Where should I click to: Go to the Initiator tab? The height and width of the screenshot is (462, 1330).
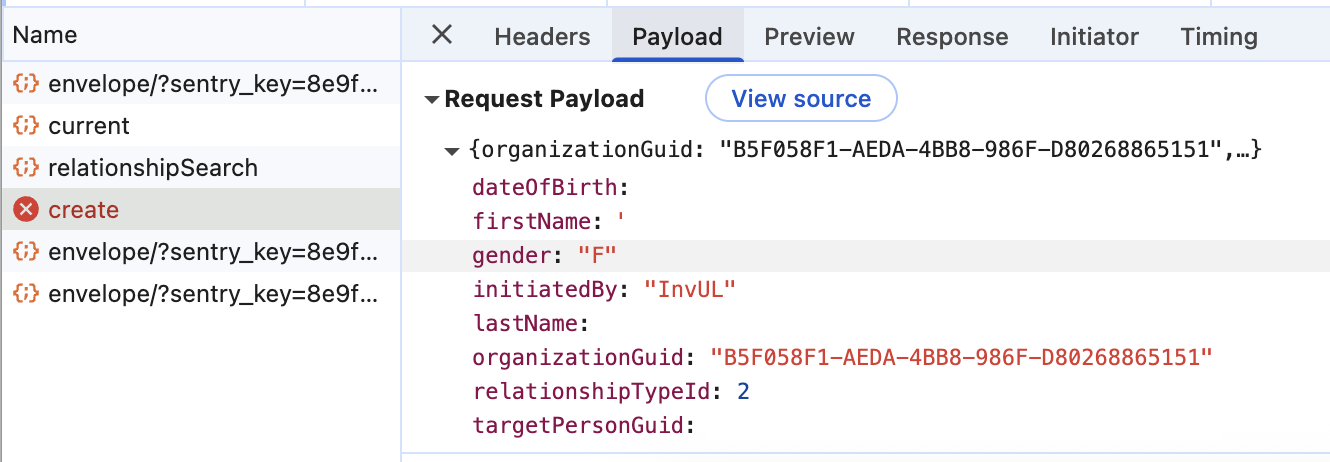click(x=1094, y=37)
